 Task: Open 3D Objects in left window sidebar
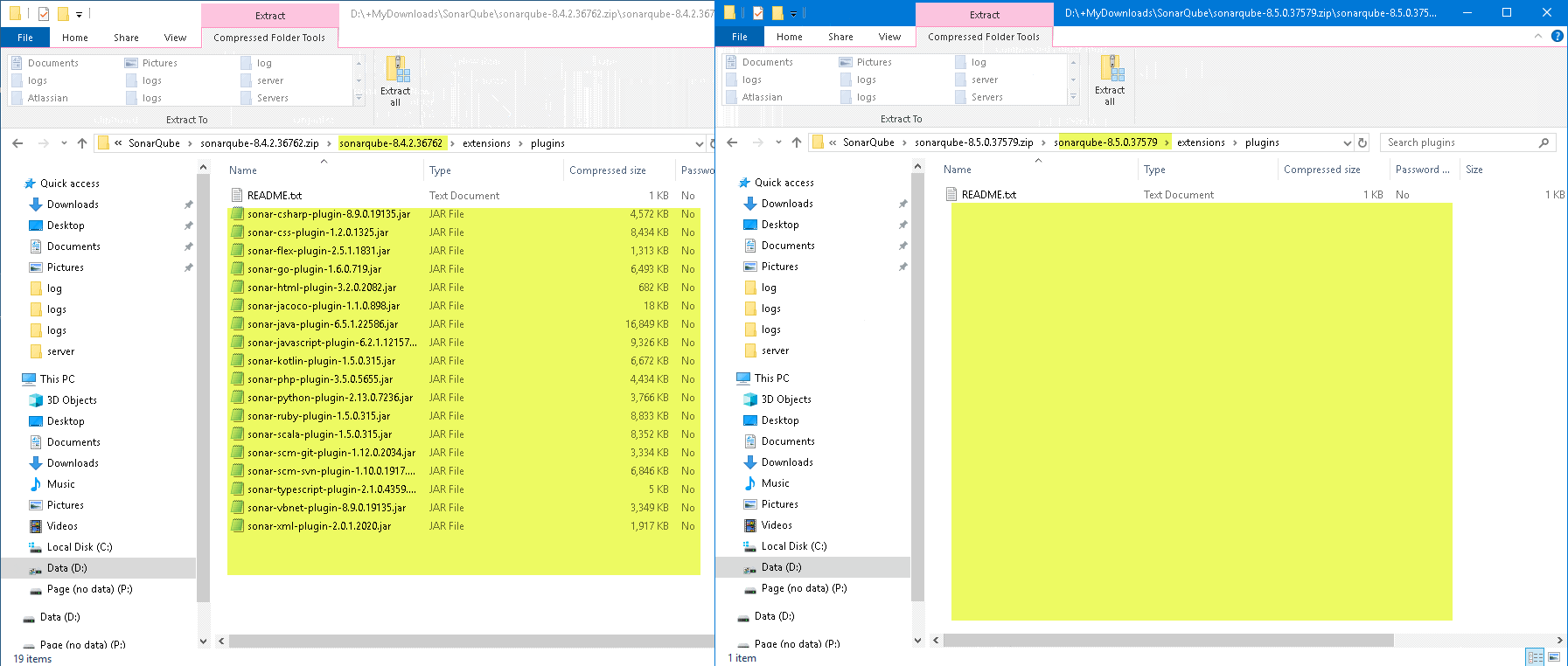[x=72, y=400]
